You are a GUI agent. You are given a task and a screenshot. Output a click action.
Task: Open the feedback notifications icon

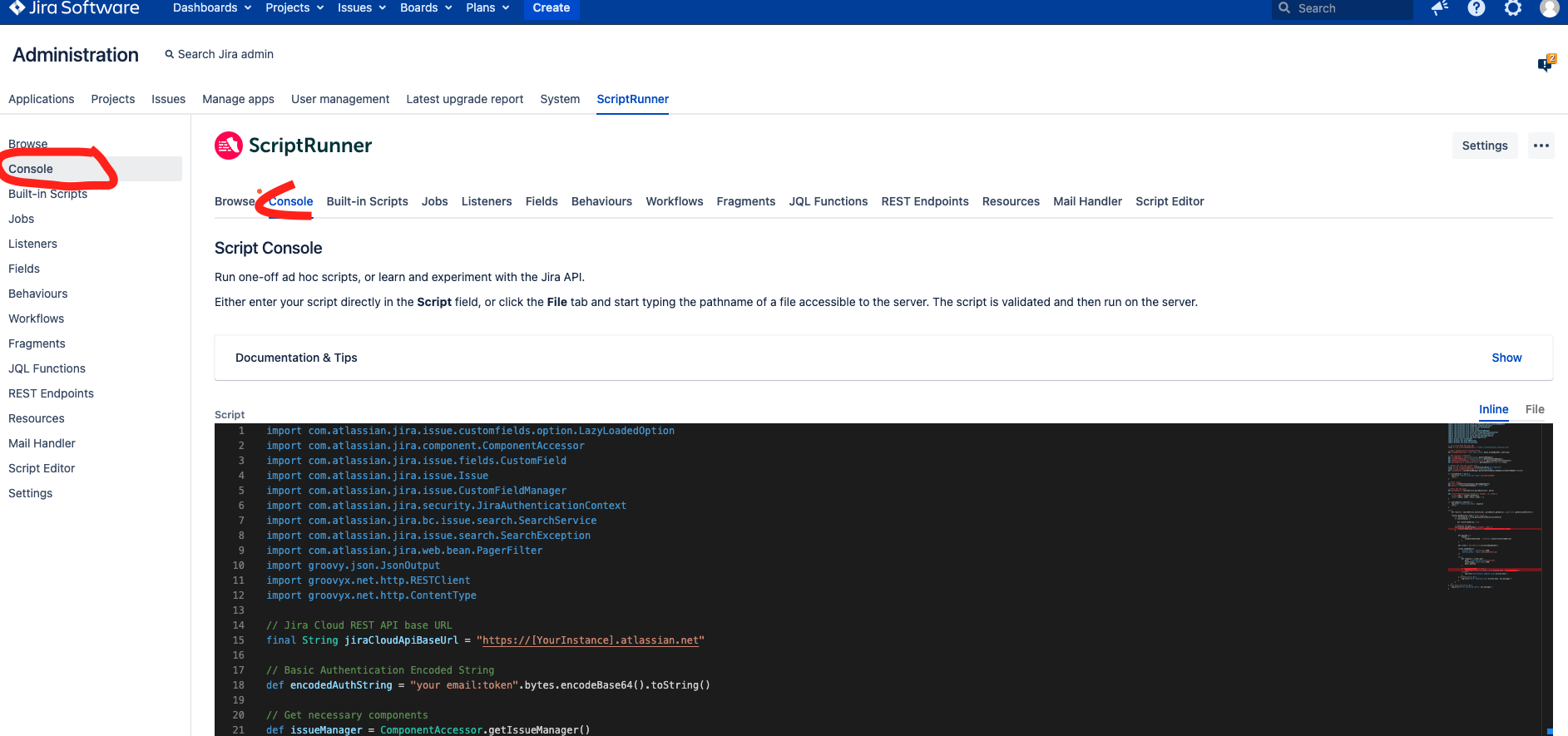click(1439, 8)
